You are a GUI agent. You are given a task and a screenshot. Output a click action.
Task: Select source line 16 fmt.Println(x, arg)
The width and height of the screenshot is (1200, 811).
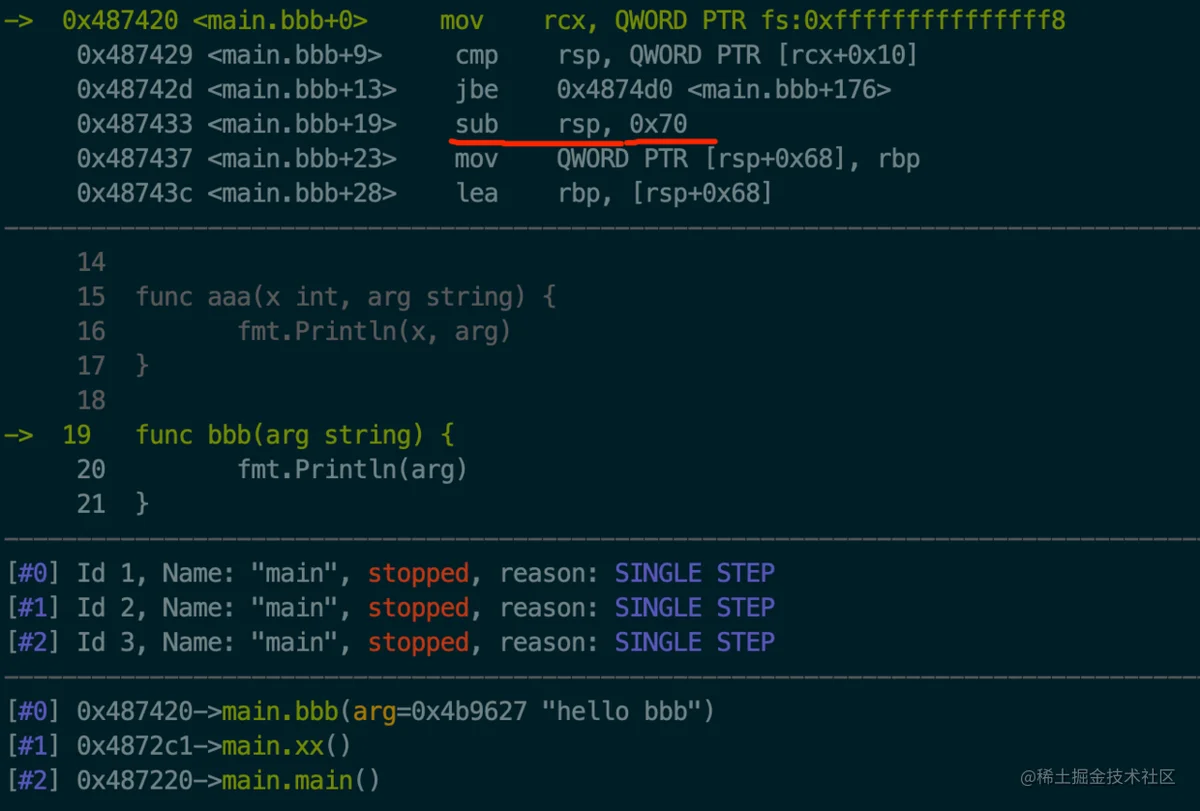point(374,331)
